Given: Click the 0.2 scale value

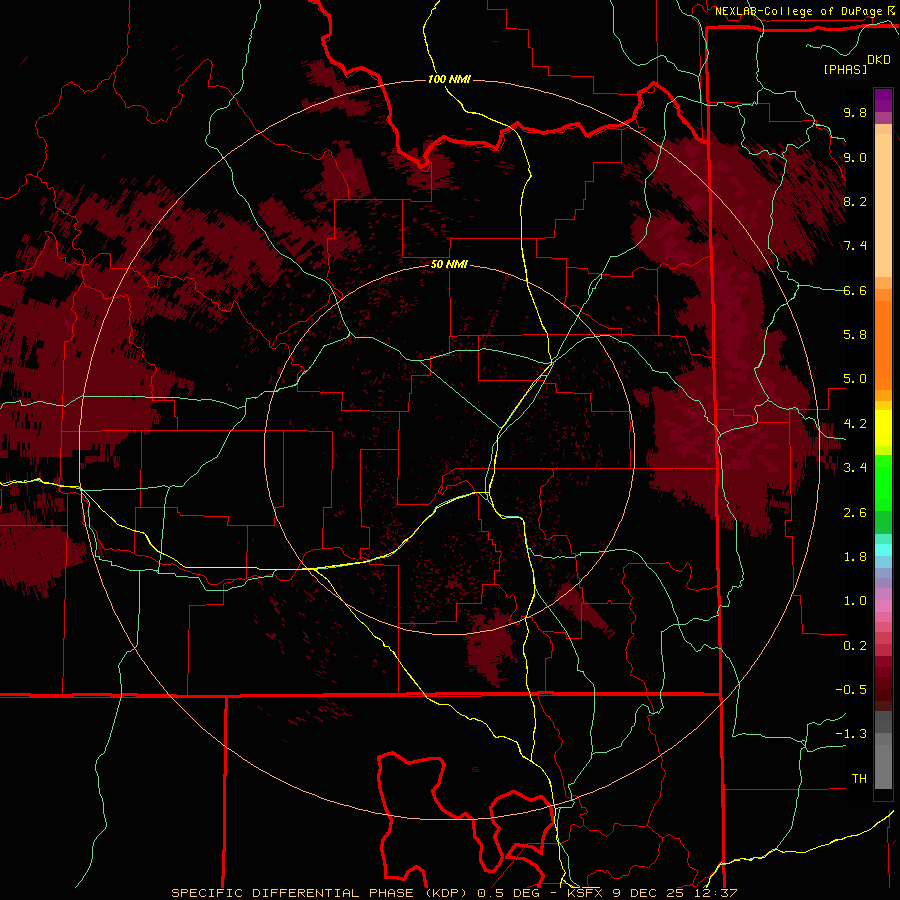Looking at the screenshot, I should 855,646.
